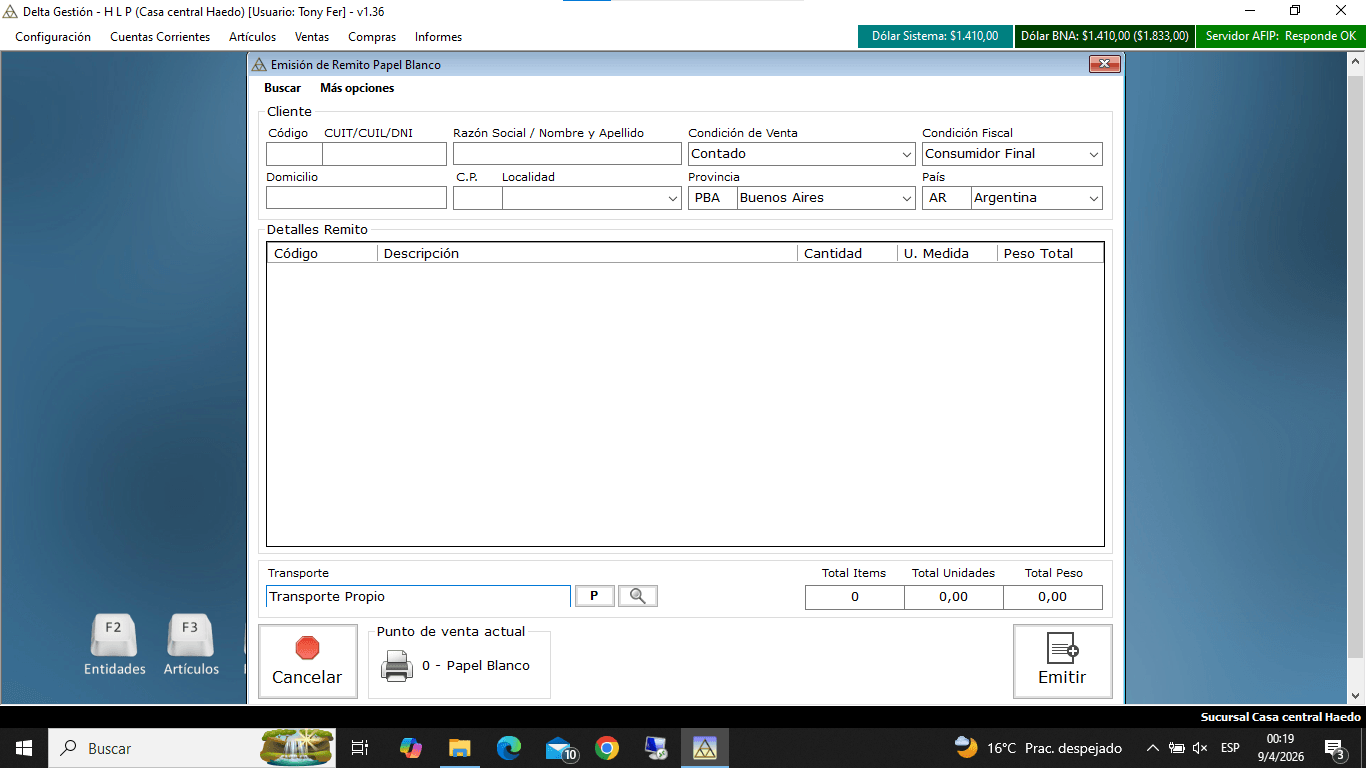This screenshot has height=768, width=1366.
Task: Click the Total Unidades value box
Action: tap(954, 597)
